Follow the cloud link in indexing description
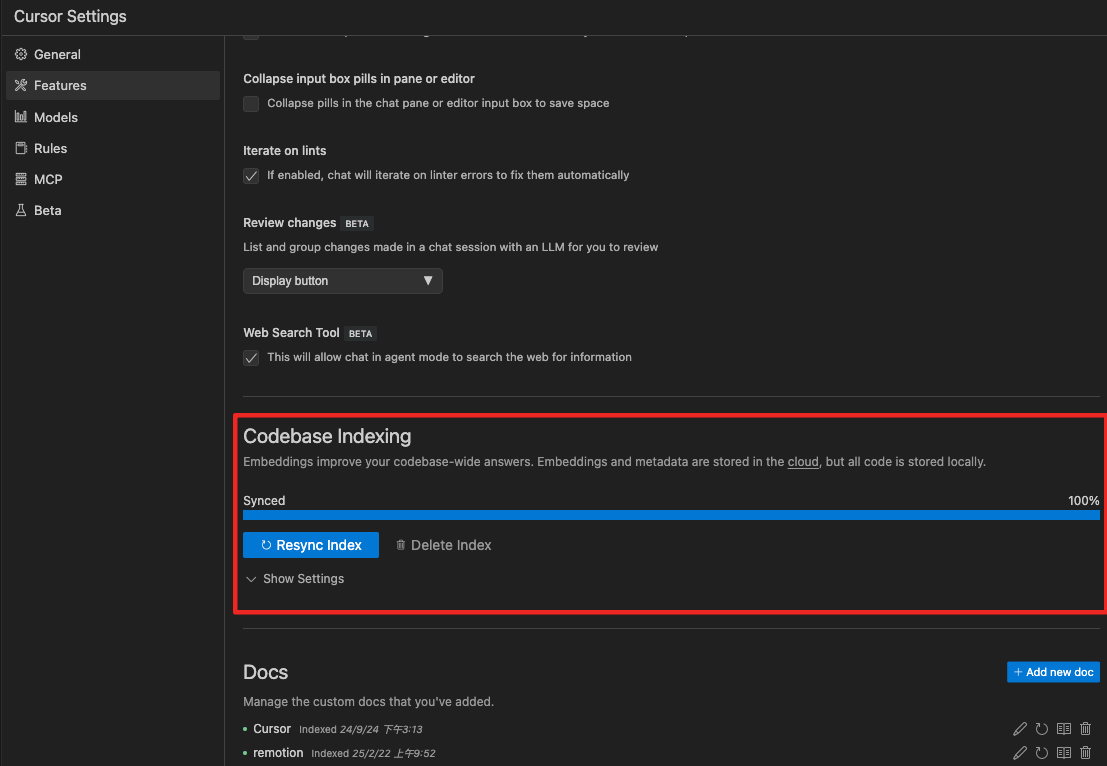Viewport: 1107px width, 766px height. click(x=803, y=462)
